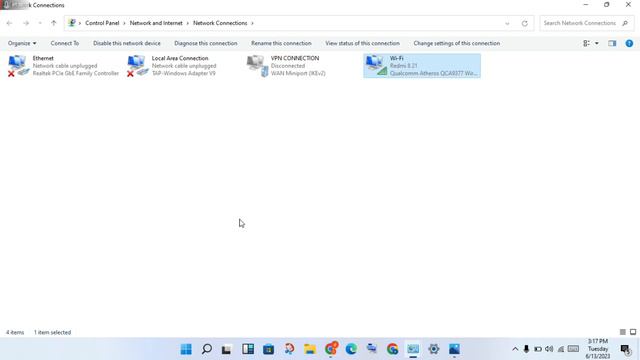640x360 pixels.
Task: Open the network icon in system tray
Action: pyautogui.click(x=561, y=349)
